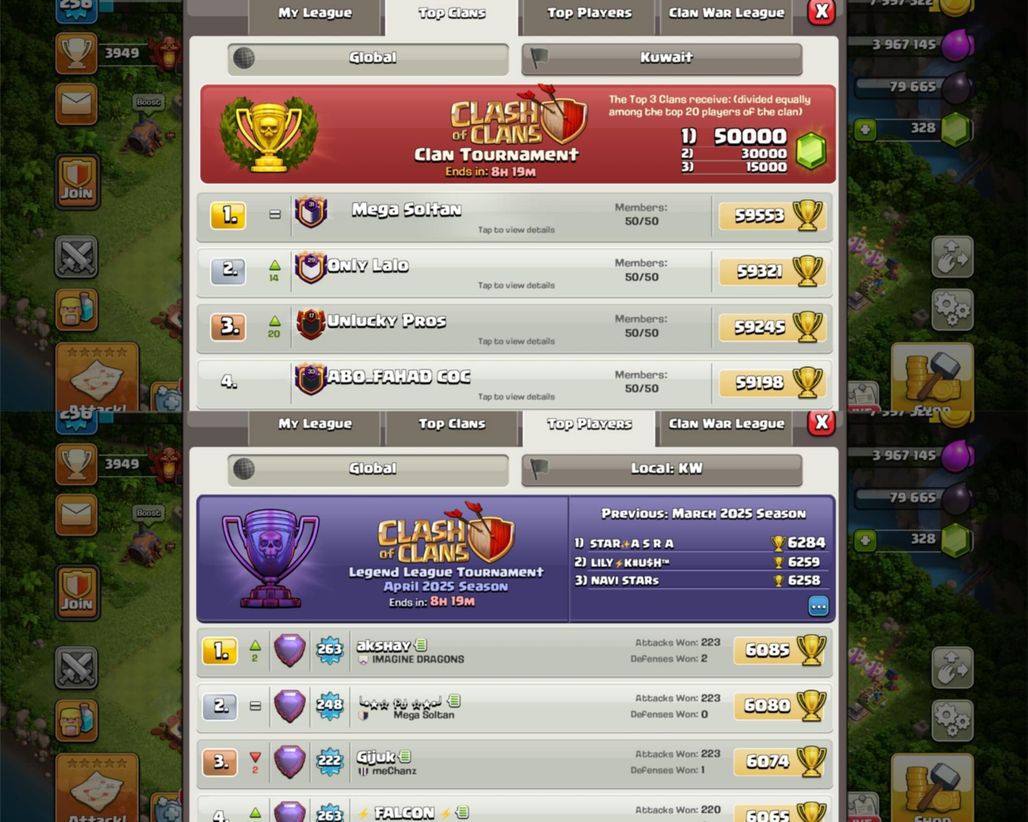Select the Local: KW players filter
1028x822 pixels.
662,469
